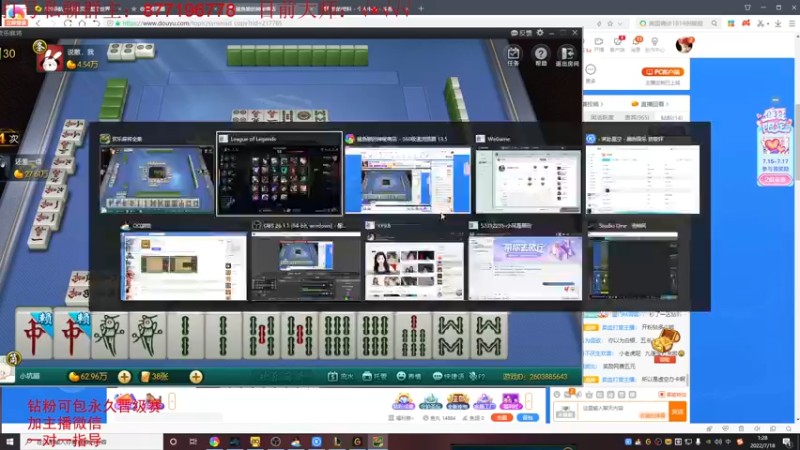Toggle microphone F2 icon in game bar

click(x=478, y=377)
